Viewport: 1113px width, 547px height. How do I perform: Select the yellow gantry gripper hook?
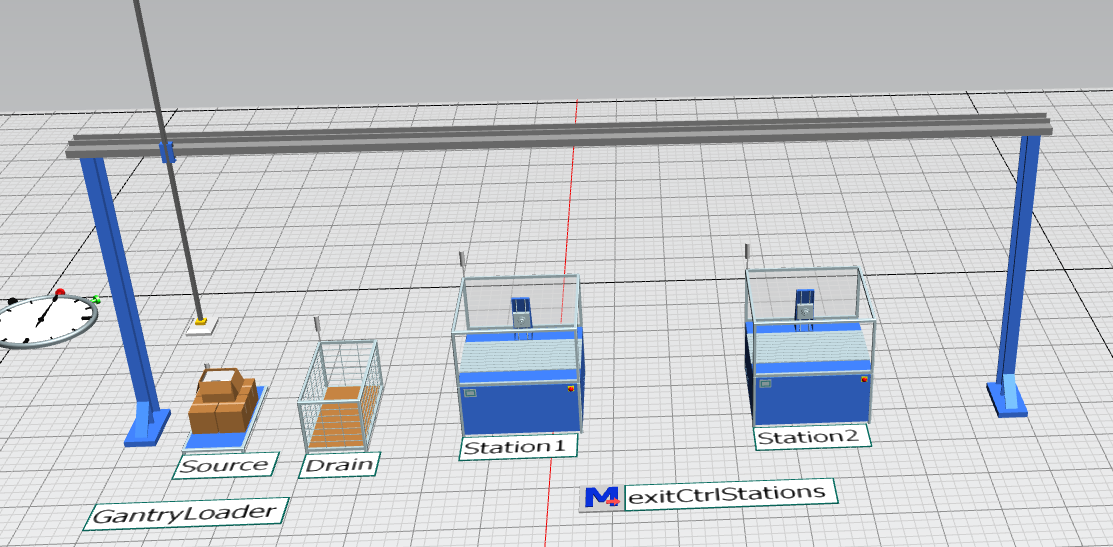coord(202,322)
